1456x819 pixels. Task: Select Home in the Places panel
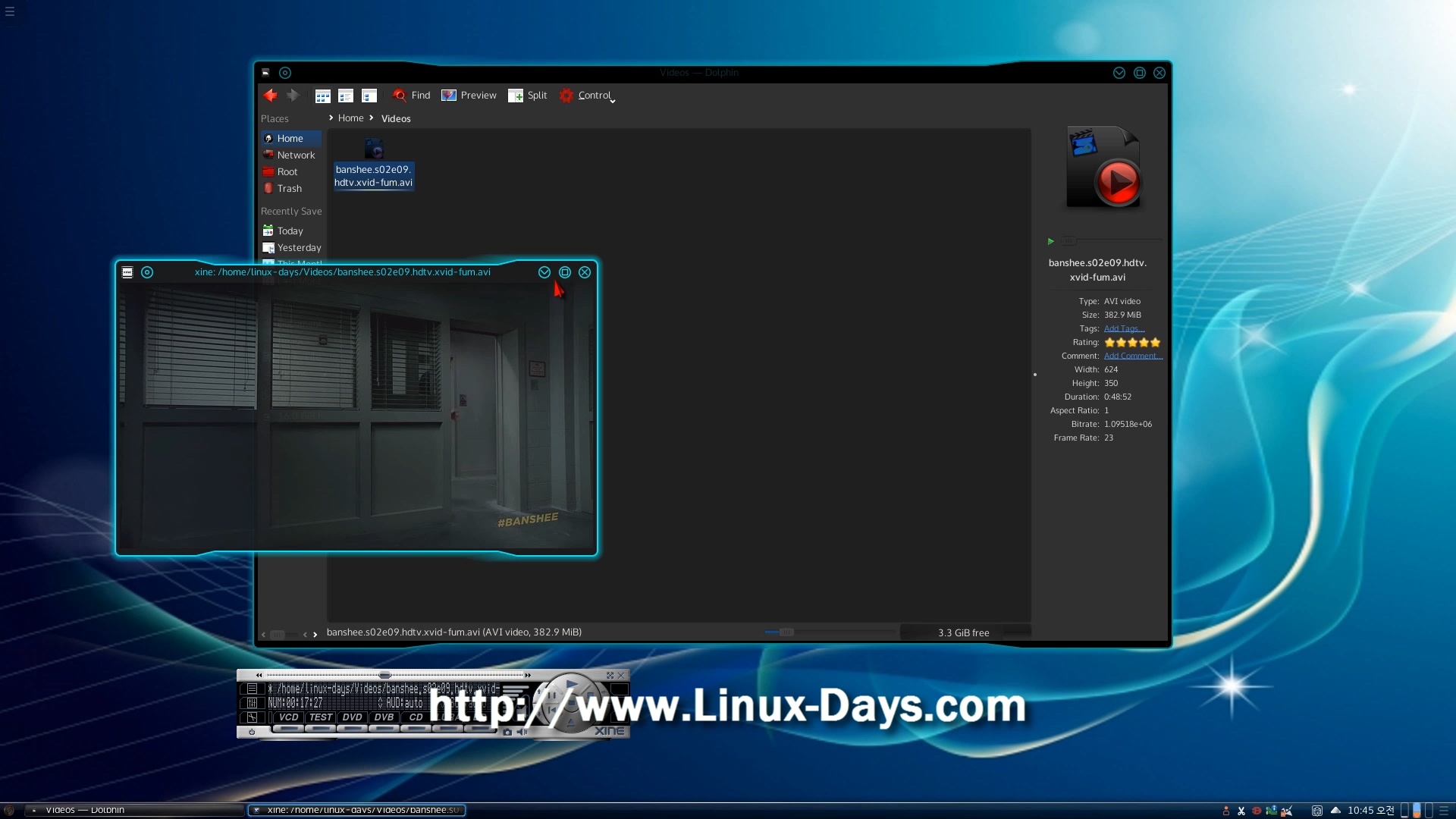291,139
